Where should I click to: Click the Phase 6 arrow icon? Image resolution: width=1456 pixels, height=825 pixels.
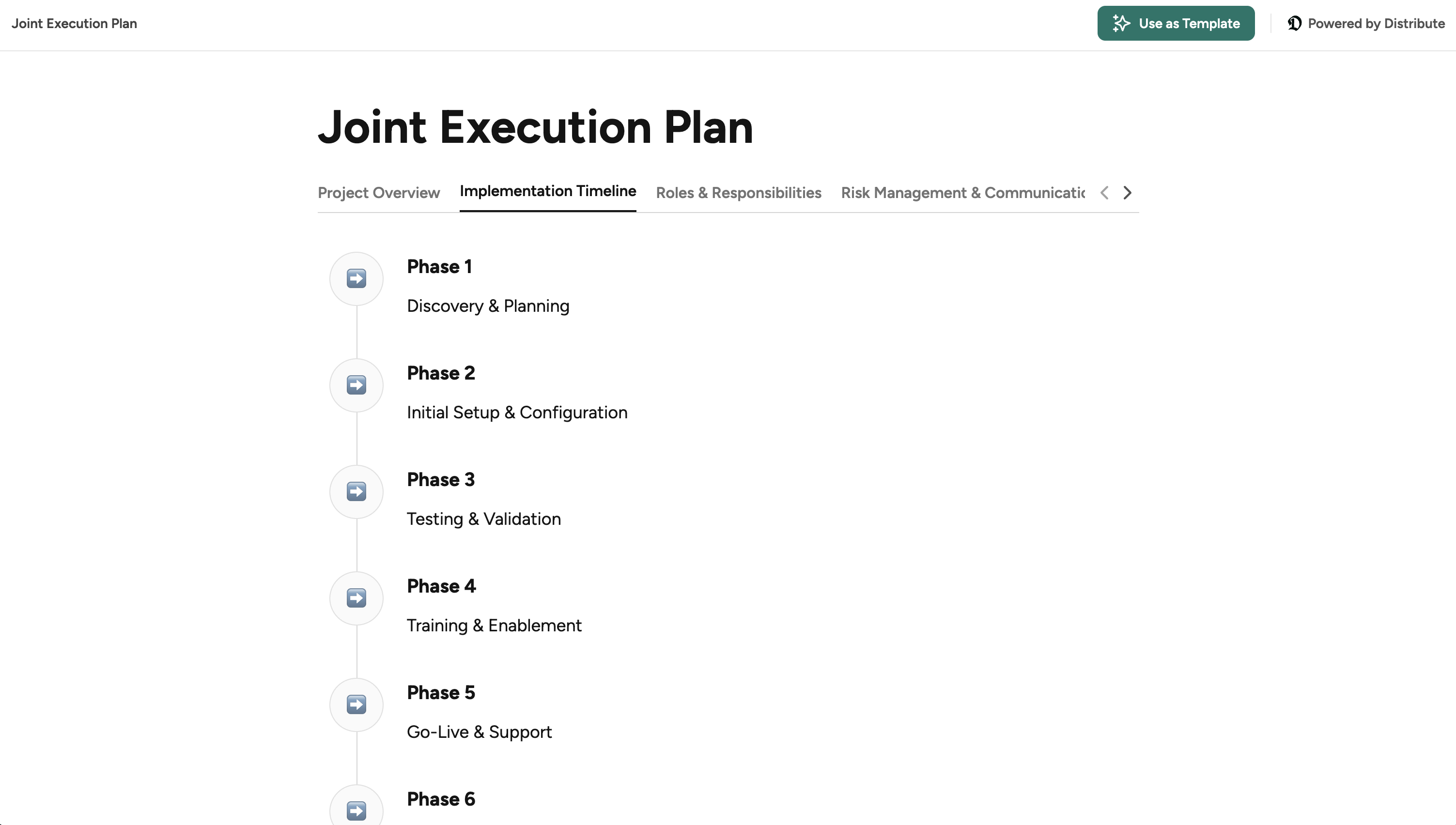(356, 811)
